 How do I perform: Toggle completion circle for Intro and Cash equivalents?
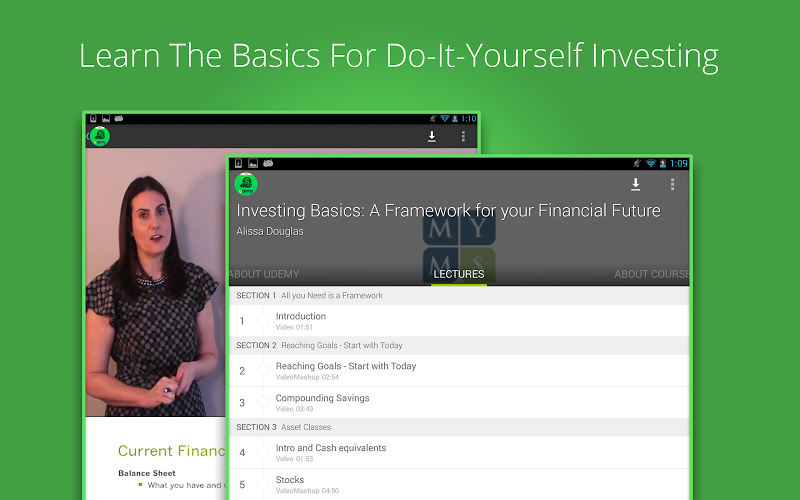(x=263, y=453)
